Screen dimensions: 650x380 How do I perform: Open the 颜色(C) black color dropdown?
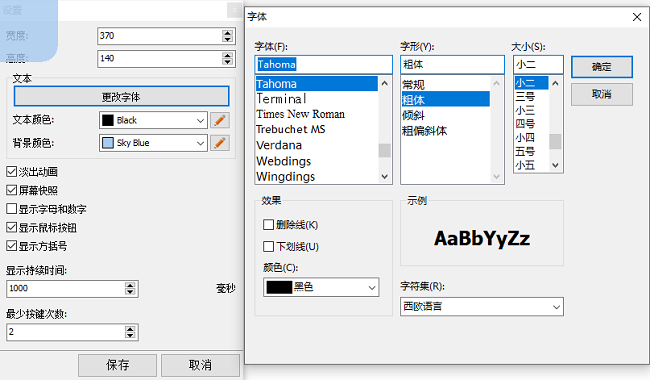tap(372, 287)
